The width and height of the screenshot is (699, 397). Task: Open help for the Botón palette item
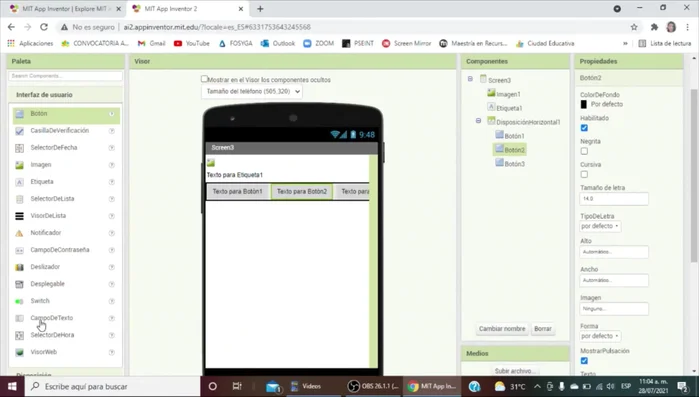pyautogui.click(x=111, y=114)
